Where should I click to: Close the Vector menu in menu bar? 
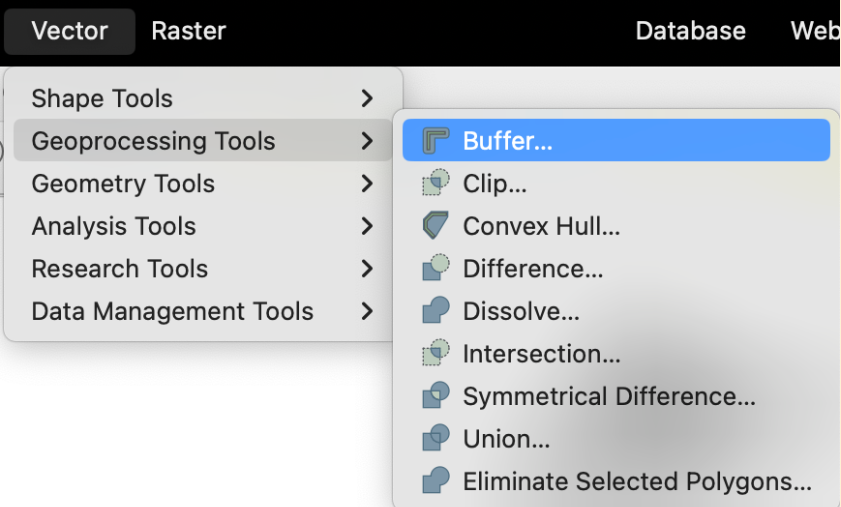(x=69, y=31)
